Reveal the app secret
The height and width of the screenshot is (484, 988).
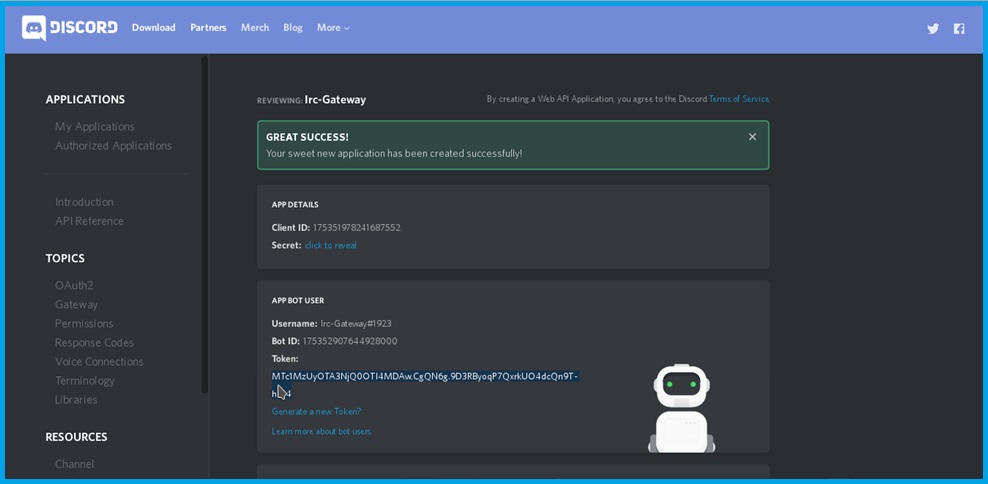click(330, 245)
